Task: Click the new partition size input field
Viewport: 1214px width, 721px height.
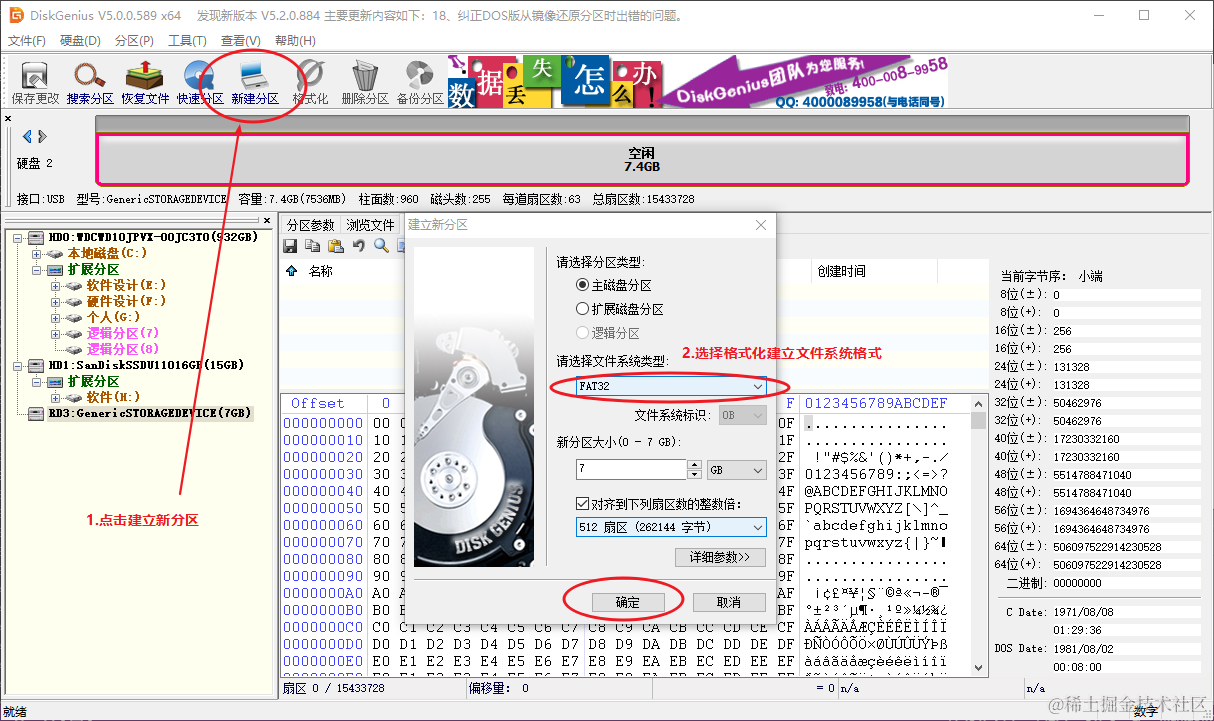Action: (x=631, y=470)
